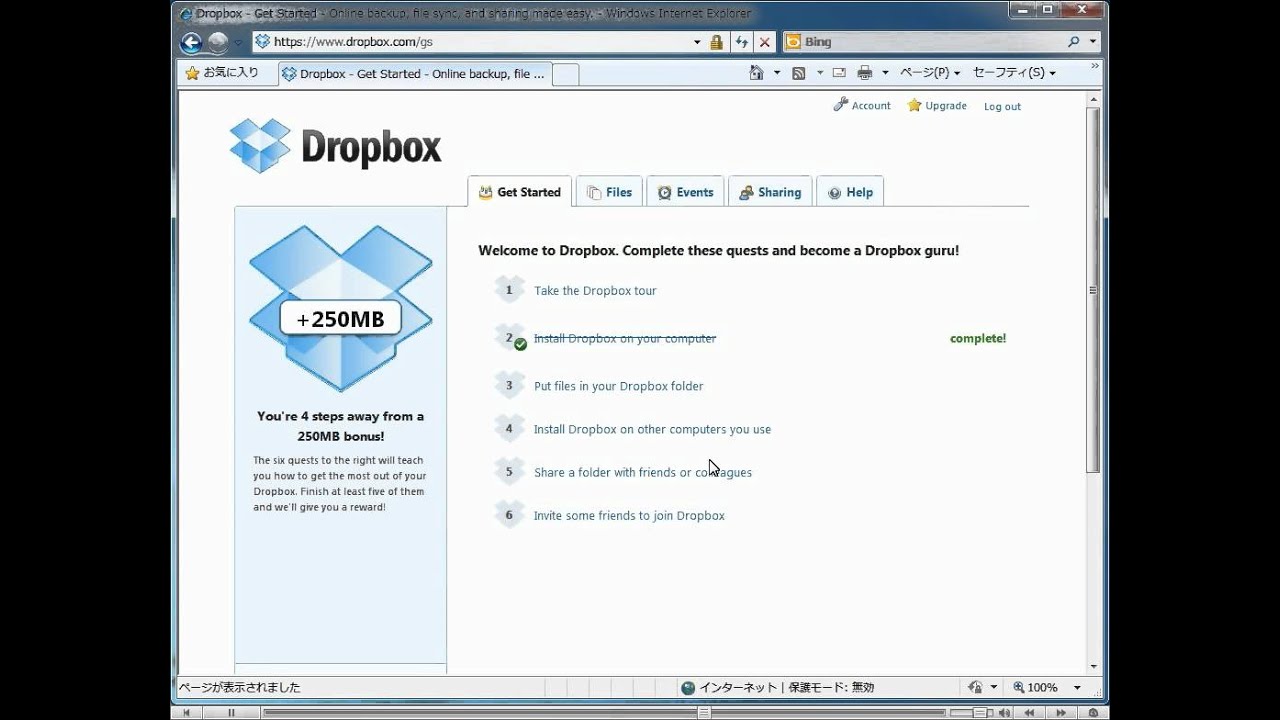This screenshot has height=720, width=1280.
Task: Expand the feeds dropdown arrow
Action: (819, 73)
